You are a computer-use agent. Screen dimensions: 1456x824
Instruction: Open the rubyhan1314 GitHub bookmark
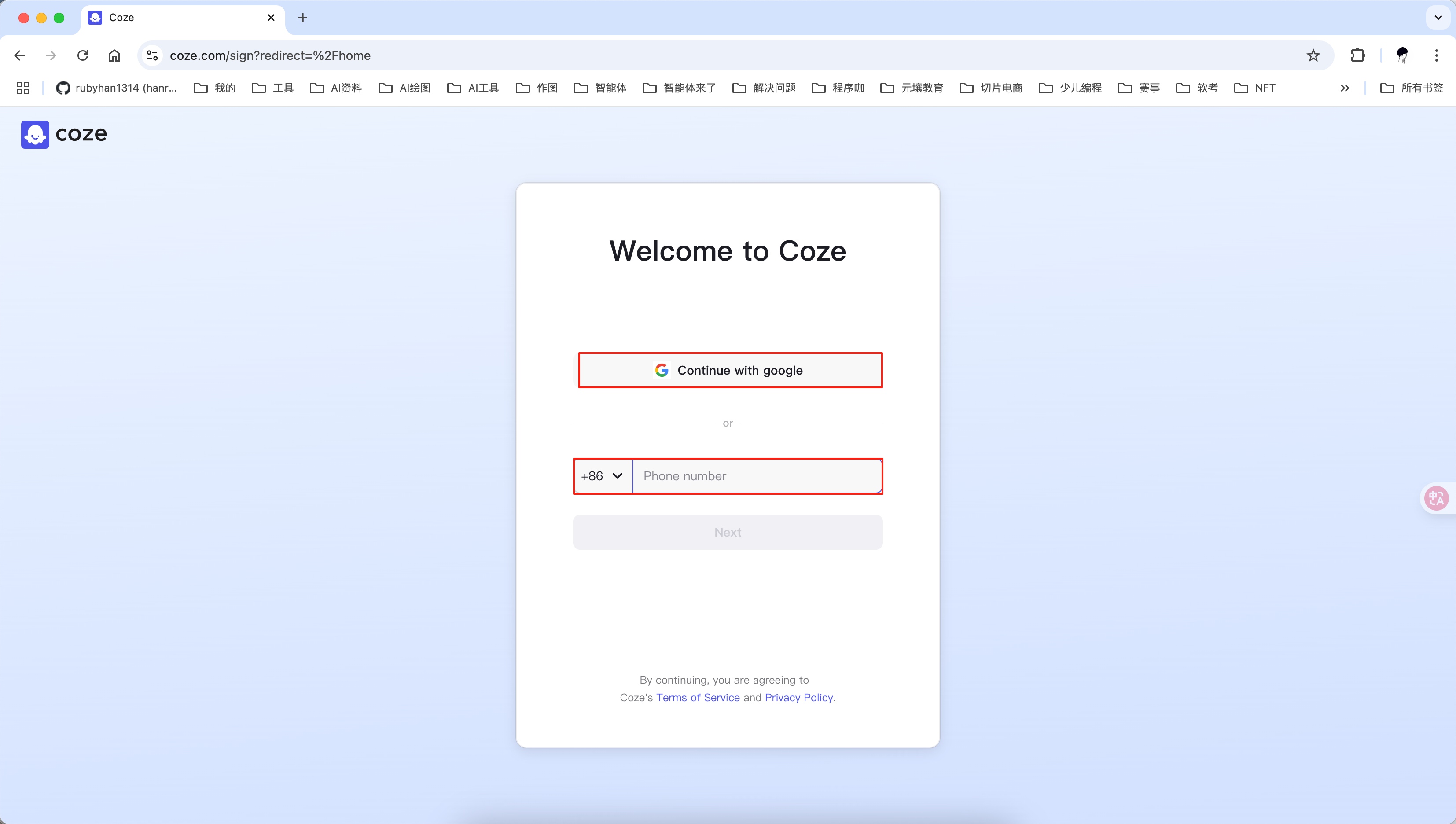[x=117, y=88]
